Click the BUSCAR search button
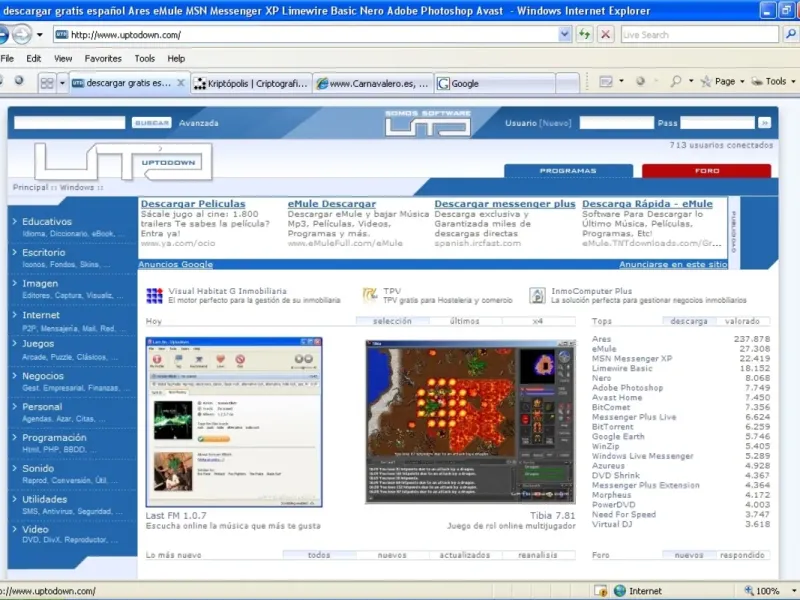This screenshot has width=800, height=600. 151,123
